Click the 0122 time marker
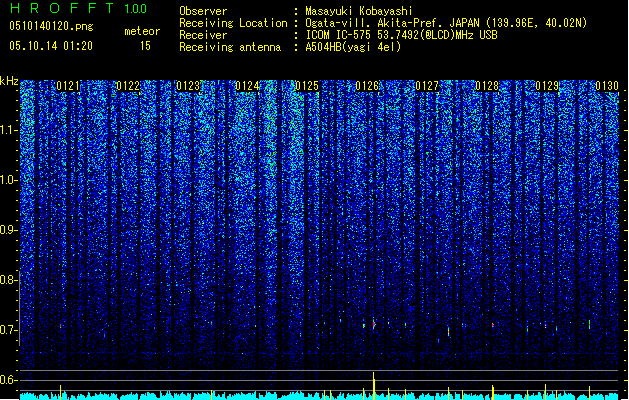Image resolution: width=629 pixels, height=400 pixels. [x=128, y=86]
